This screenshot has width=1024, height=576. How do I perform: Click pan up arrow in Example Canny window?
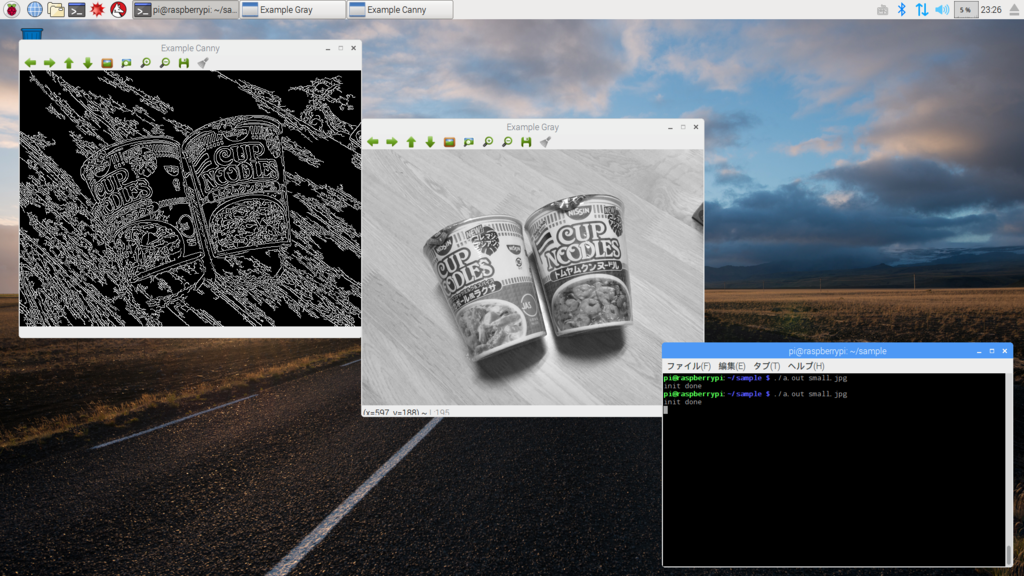[x=69, y=63]
